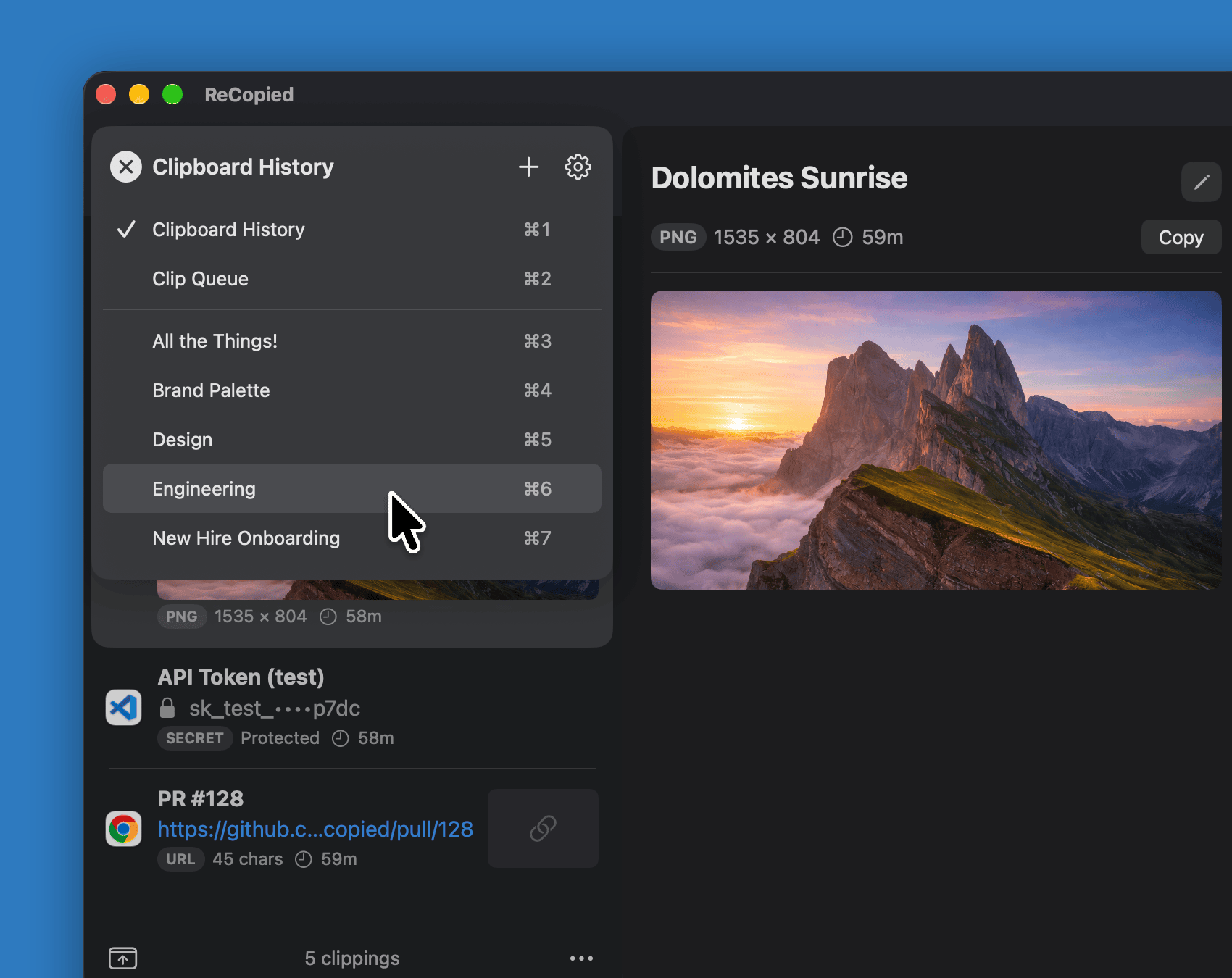Click the masked sk_test_••••p7dc value
Screen dimensions: 1232x978
coord(275,708)
